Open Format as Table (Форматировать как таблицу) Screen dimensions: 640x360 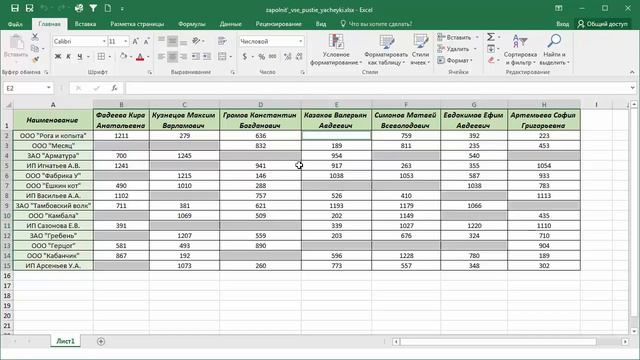click(386, 50)
